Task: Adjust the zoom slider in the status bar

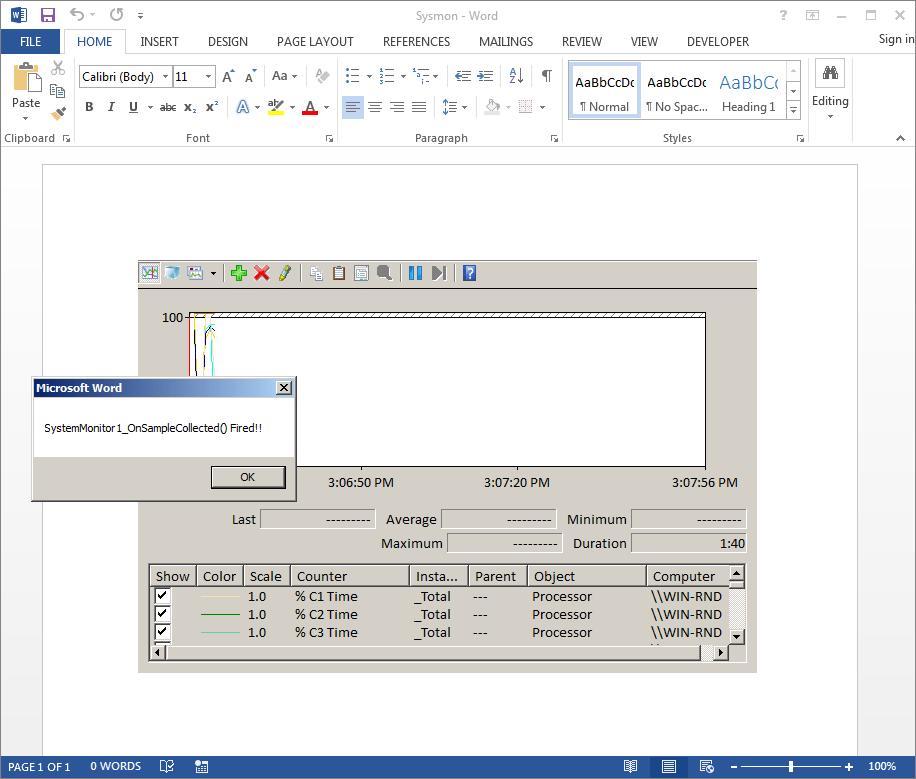Action: pyautogui.click(x=790, y=766)
